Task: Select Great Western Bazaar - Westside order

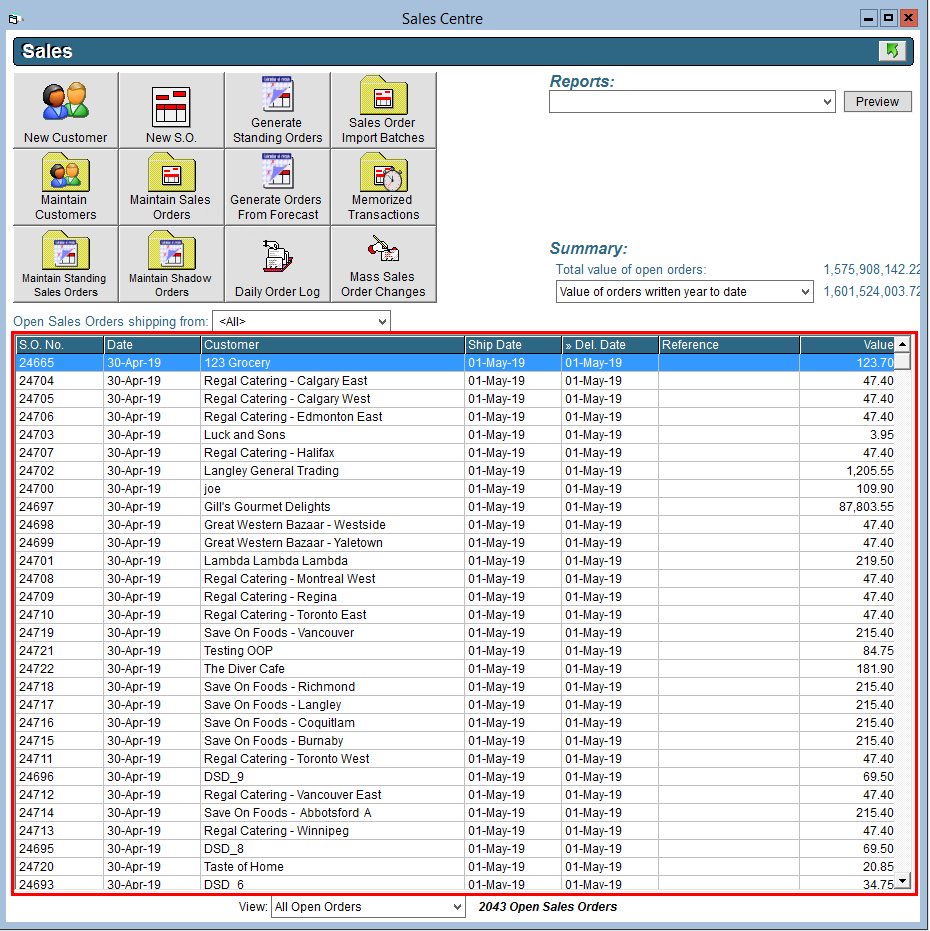Action: pos(455,525)
